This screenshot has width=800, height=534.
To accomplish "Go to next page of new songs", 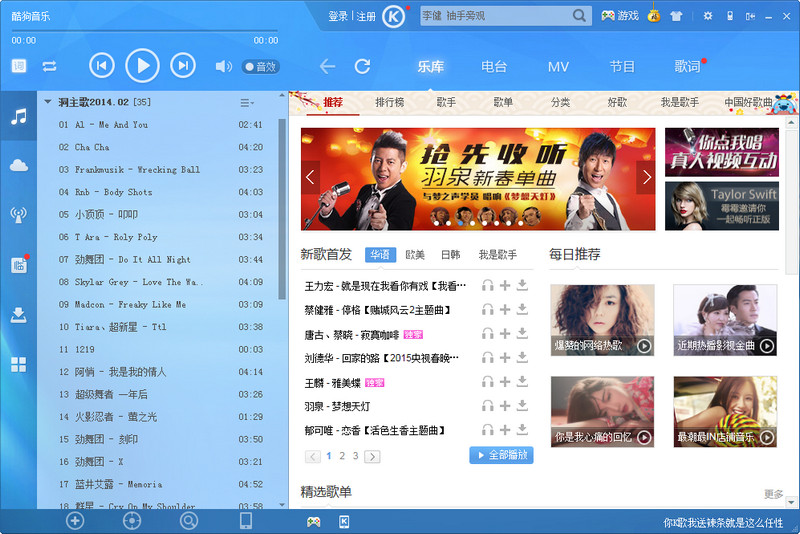I will [372, 456].
